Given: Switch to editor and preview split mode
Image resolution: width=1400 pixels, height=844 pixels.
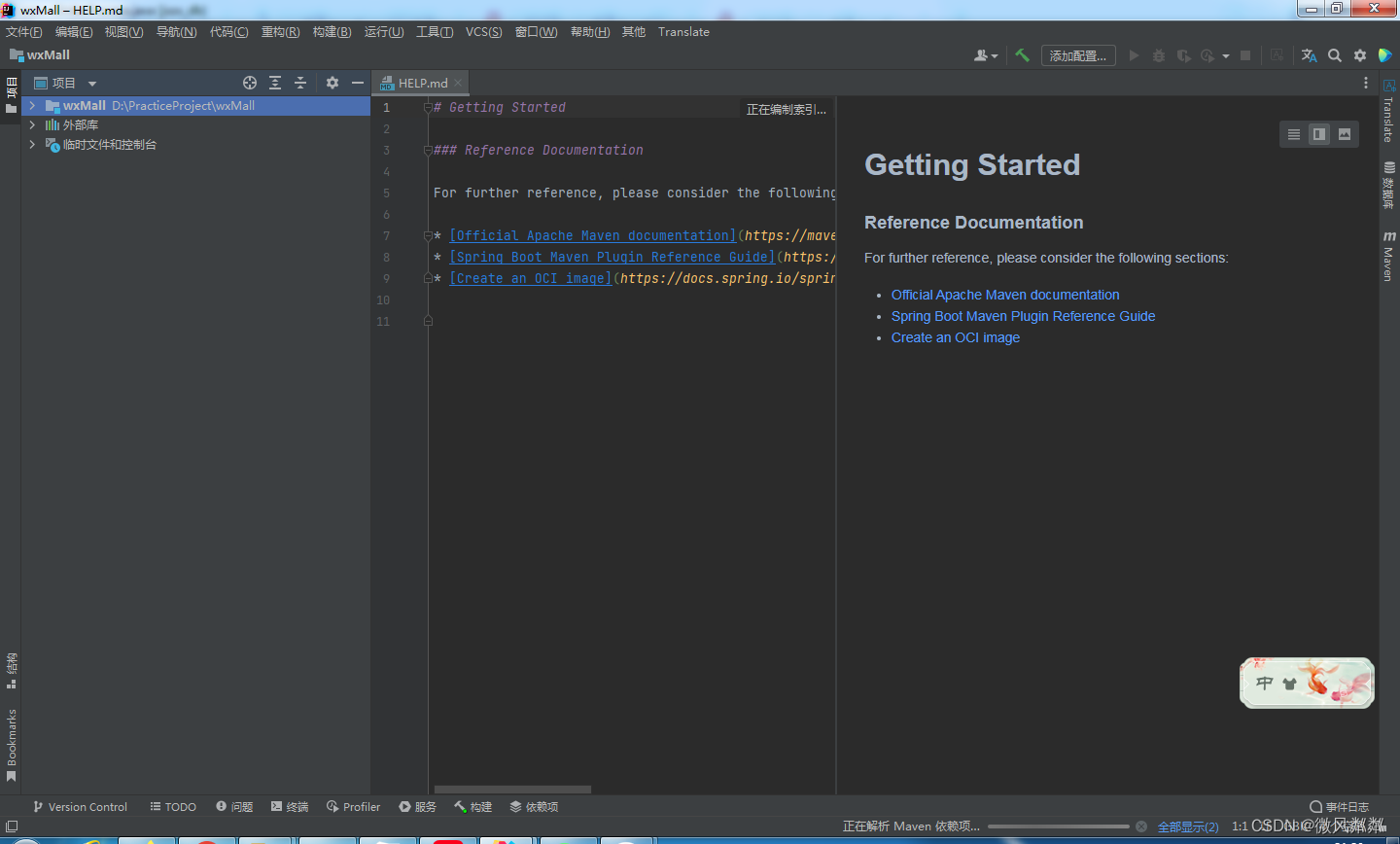Looking at the screenshot, I should coord(1319,134).
